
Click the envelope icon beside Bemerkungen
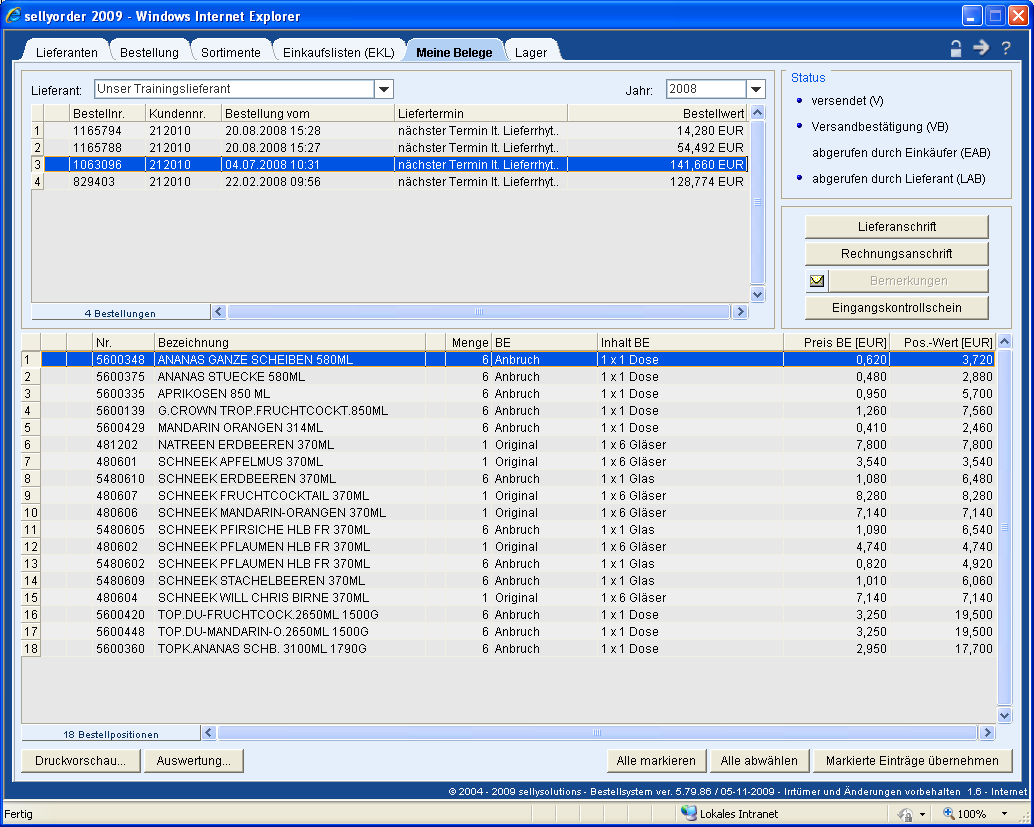(816, 281)
